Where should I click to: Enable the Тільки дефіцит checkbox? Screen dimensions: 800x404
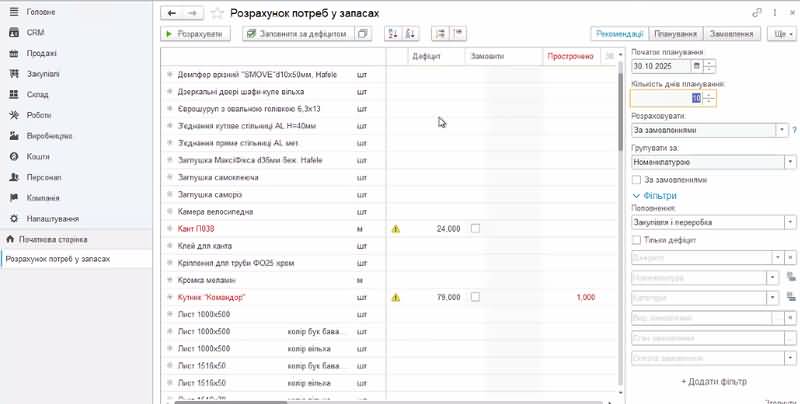click(x=637, y=240)
